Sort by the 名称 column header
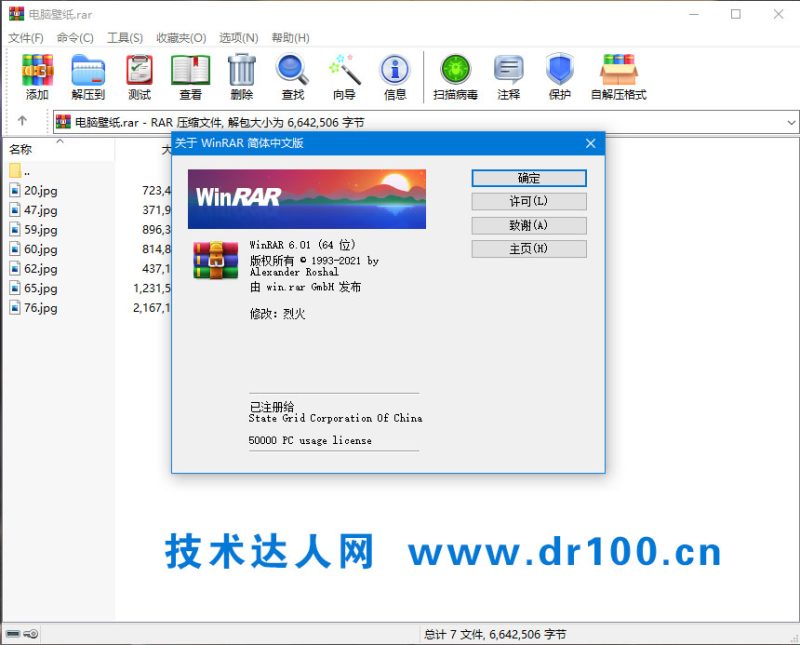Image resolution: width=800 pixels, height=645 pixels. click(20, 150)
